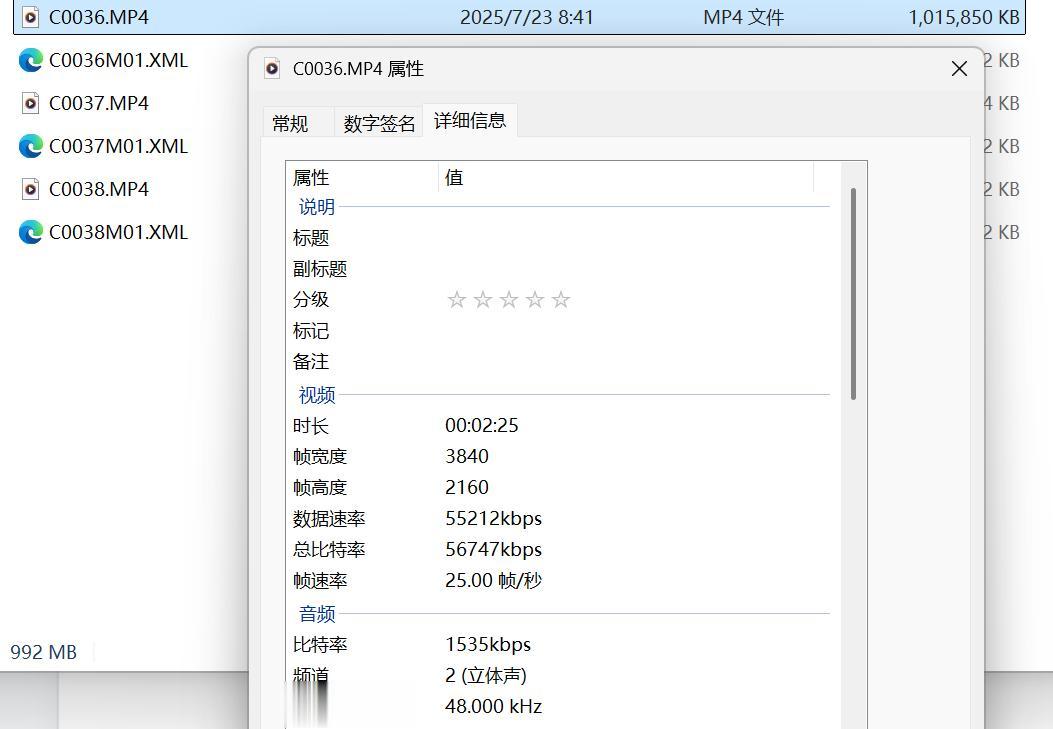1053x729 pixels.
Task: Click the date 2025/7/23 8:41
Action: 526,17
